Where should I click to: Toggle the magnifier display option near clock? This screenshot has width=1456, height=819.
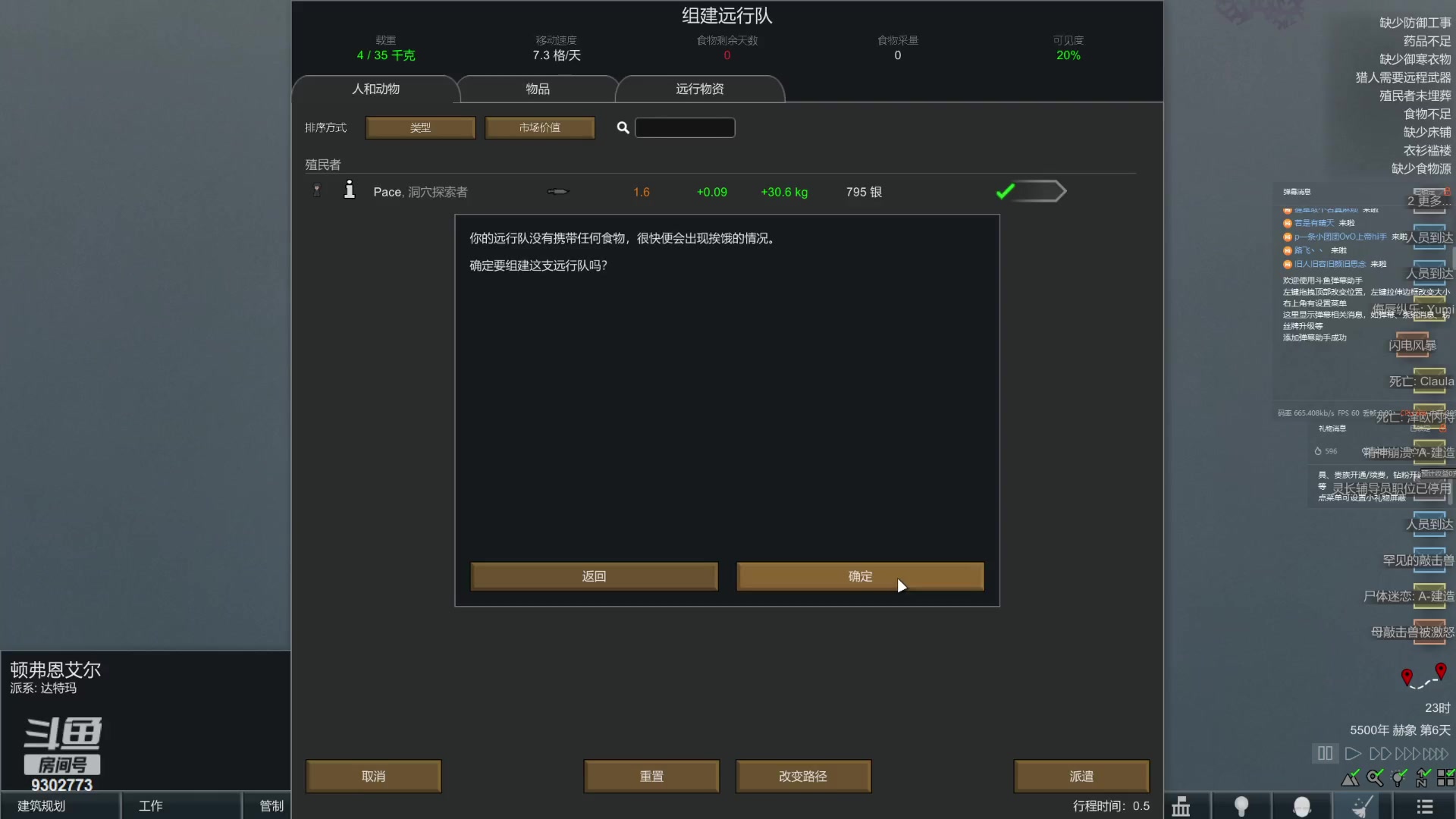click(1375, 778)
